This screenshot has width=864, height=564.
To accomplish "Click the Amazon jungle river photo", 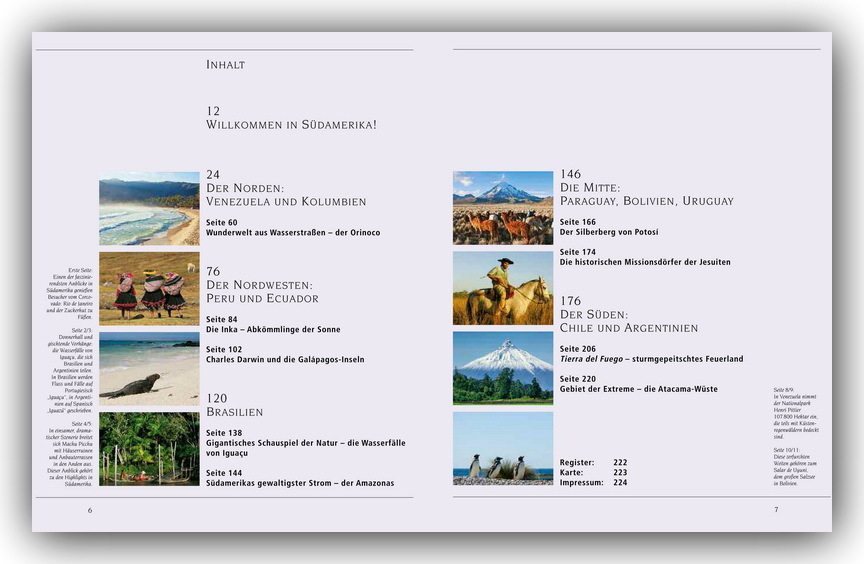I will [149, 448].
